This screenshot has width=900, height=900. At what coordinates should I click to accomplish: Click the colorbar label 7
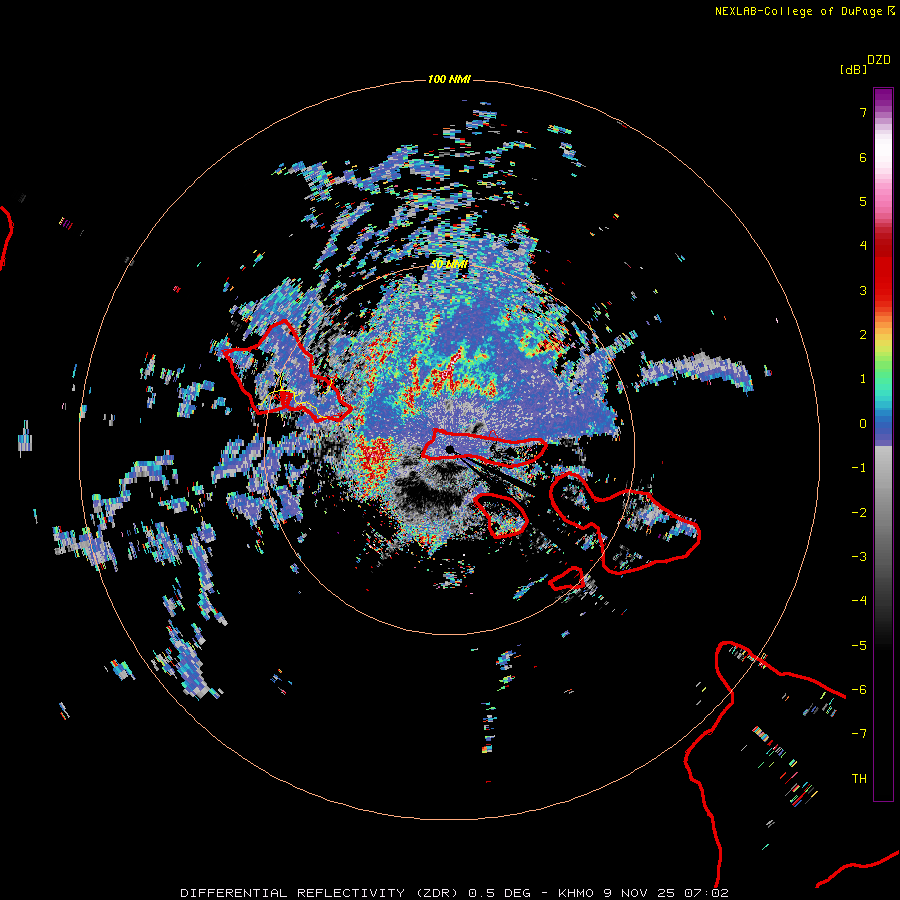pyautogui.click(x=863, y=112)
